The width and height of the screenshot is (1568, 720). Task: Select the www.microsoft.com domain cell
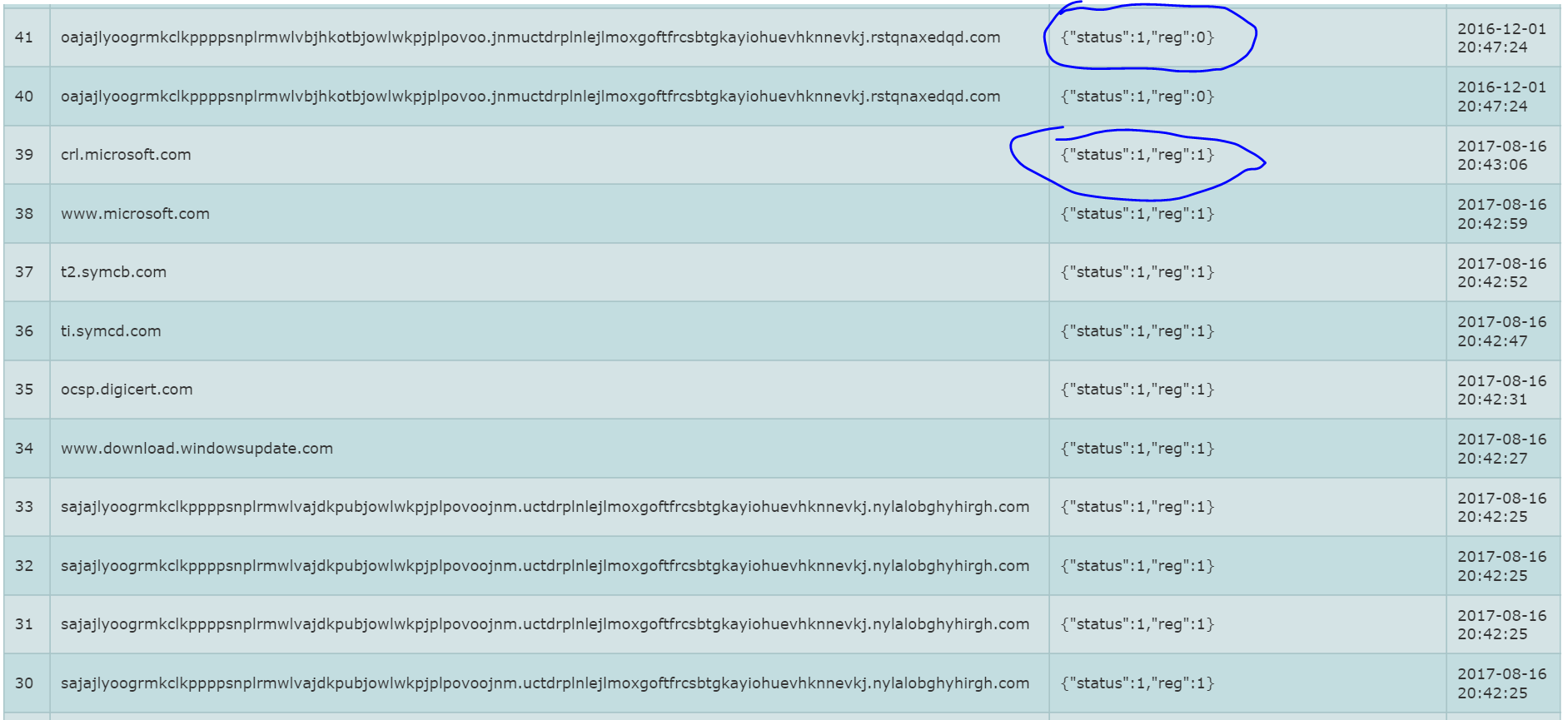[135, 214]
